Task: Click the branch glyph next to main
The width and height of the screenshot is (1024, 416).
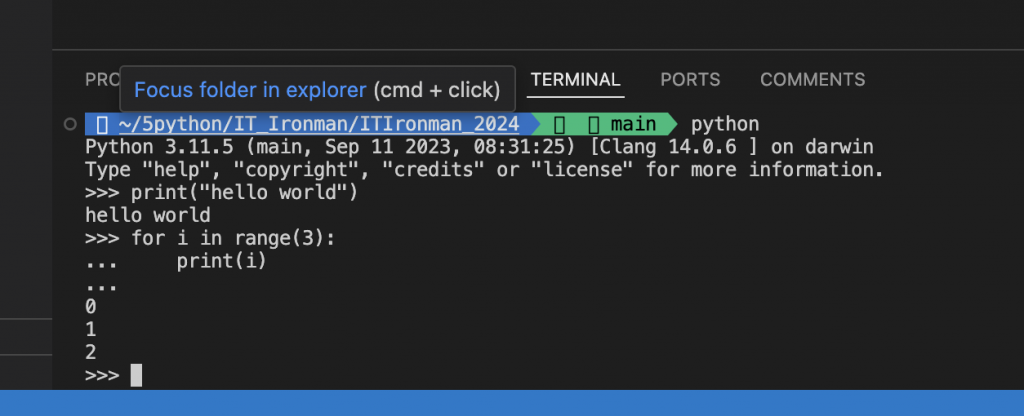Action: click(x=593, y=124)
